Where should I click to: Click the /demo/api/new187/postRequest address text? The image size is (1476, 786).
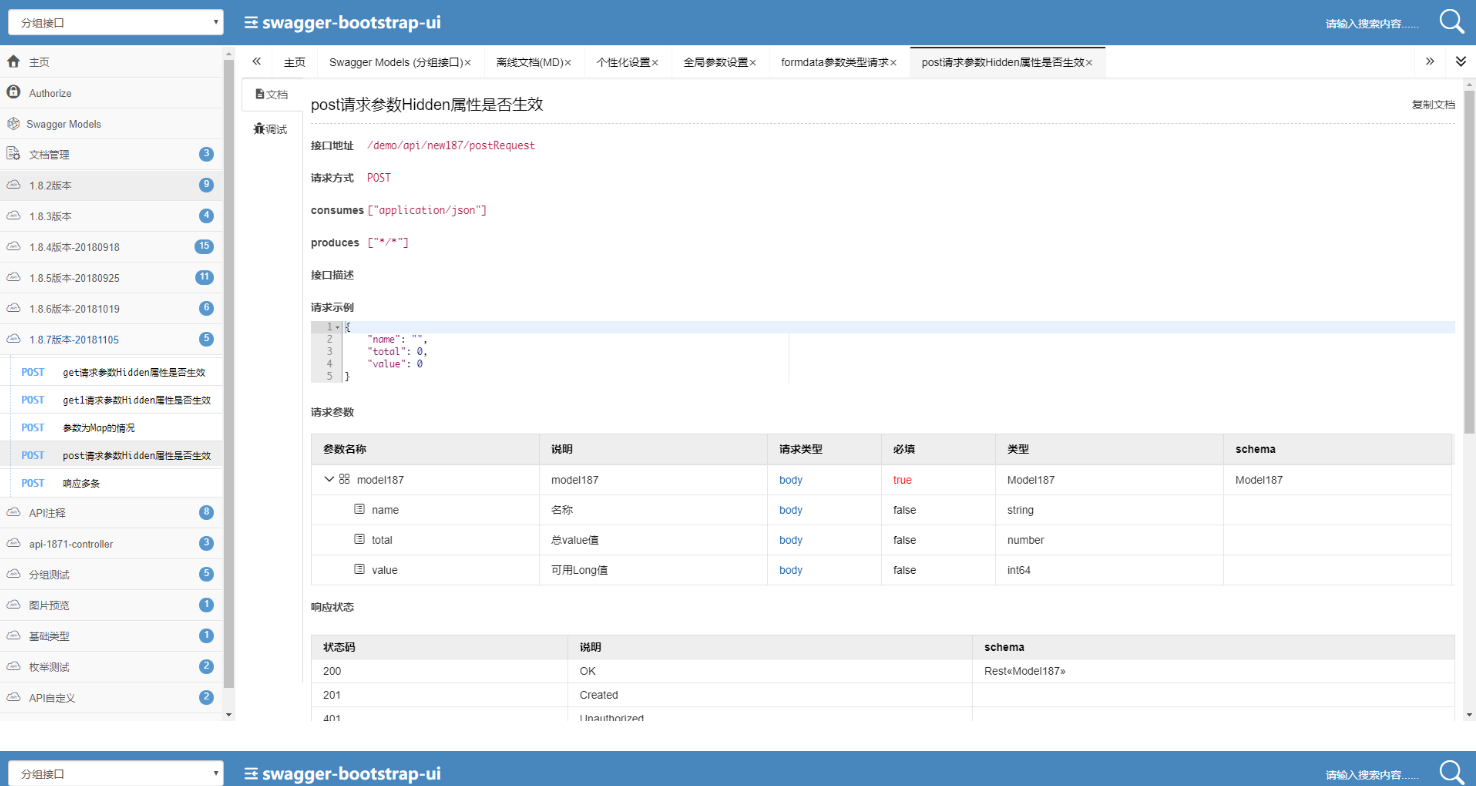[x=451, y=145]
